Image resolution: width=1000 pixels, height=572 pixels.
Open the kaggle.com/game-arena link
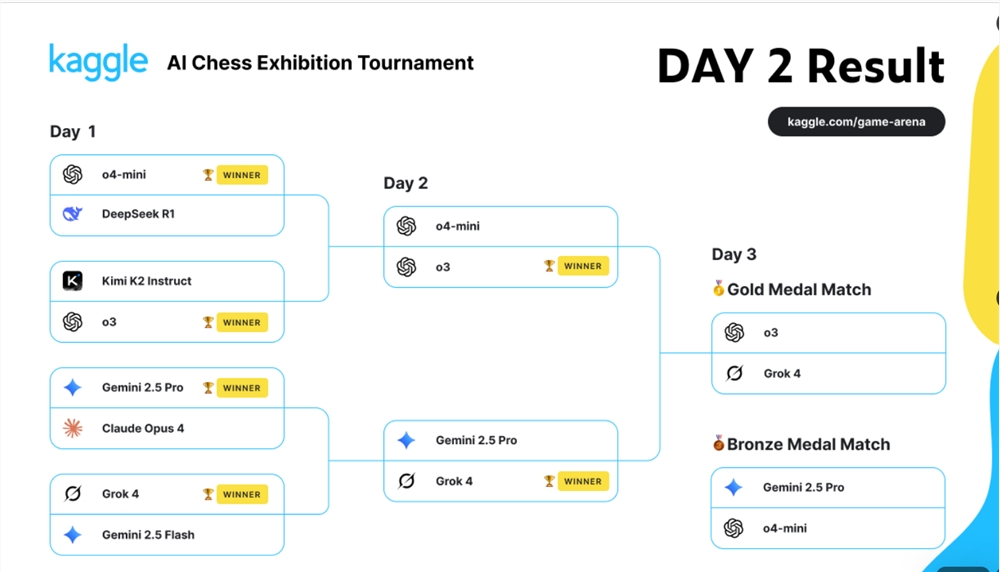point(856,122)
